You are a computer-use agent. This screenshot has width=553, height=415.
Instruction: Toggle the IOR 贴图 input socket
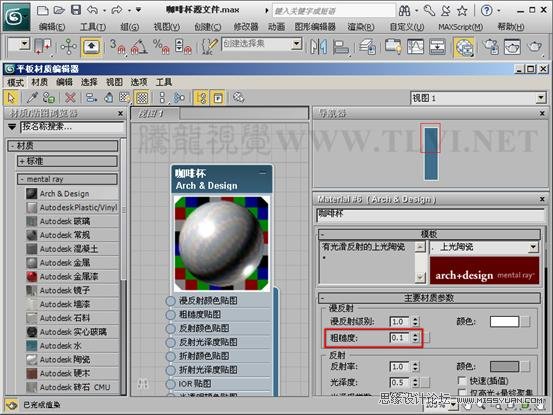point(171,384)
